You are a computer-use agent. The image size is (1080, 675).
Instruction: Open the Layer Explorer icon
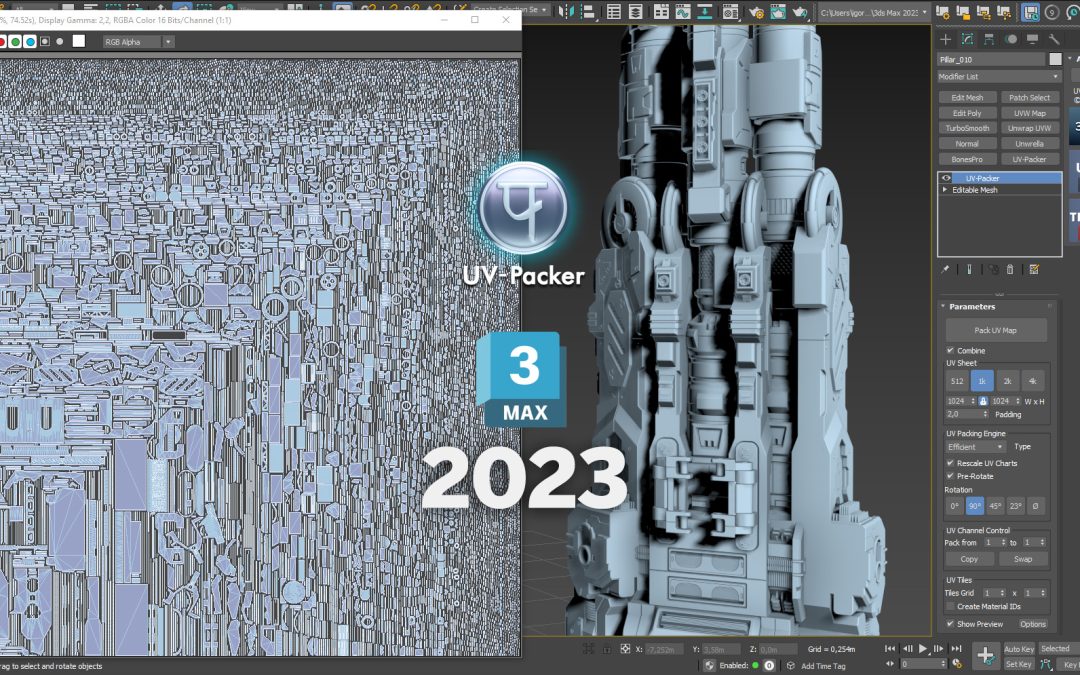coord(635,12)
